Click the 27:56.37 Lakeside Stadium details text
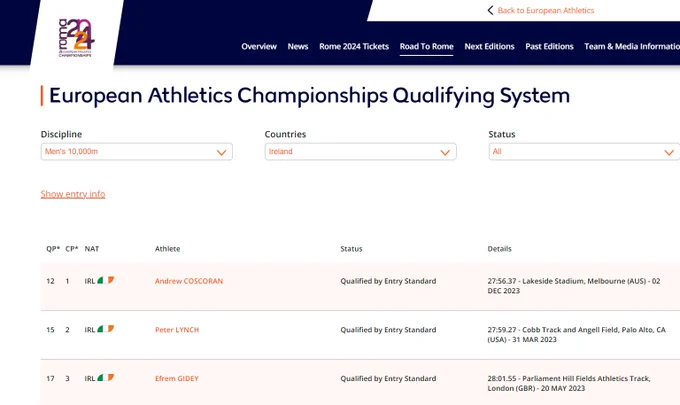The image size is (680, 405). 574,286
